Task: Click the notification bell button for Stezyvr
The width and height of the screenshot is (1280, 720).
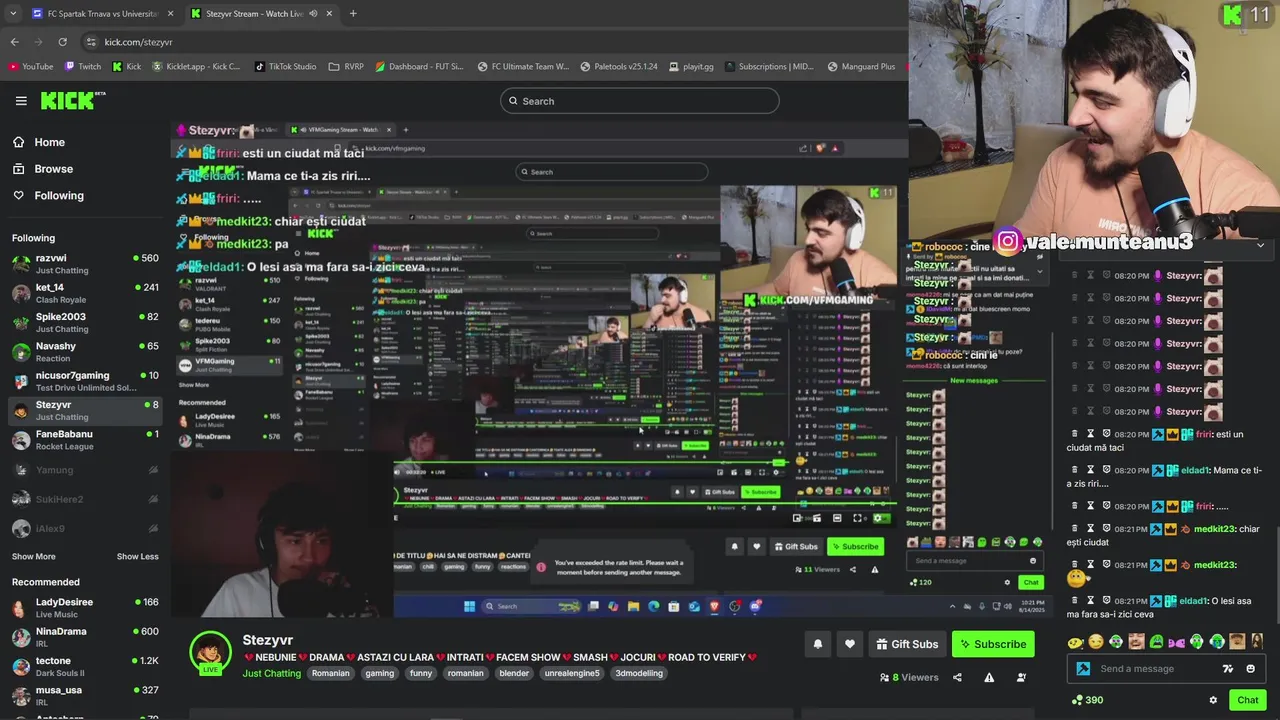Action: coord(817,644)
